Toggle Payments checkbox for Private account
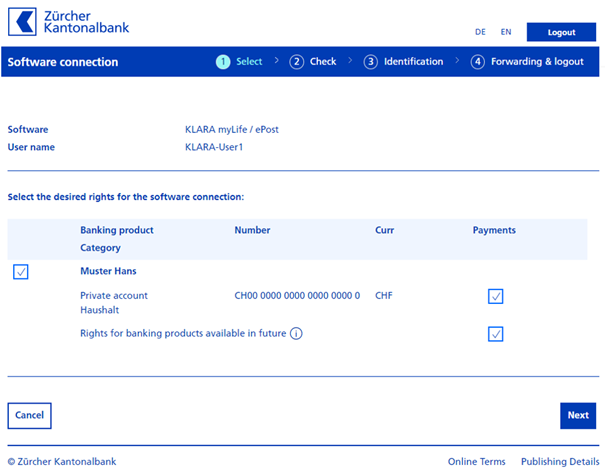 click(495, 296)
